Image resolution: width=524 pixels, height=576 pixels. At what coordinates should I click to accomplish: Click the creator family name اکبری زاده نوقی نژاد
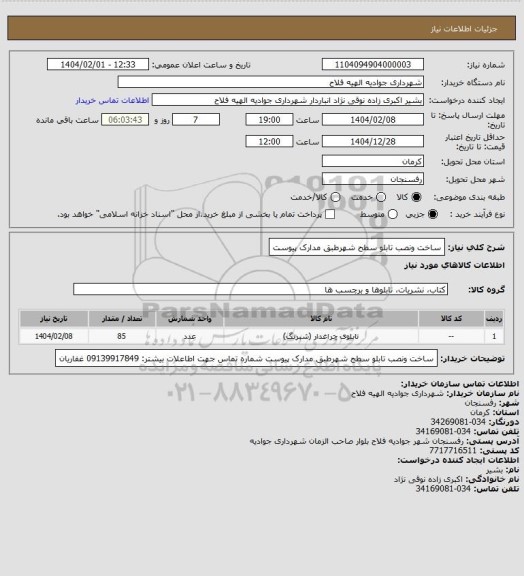(x=428, y=479)
